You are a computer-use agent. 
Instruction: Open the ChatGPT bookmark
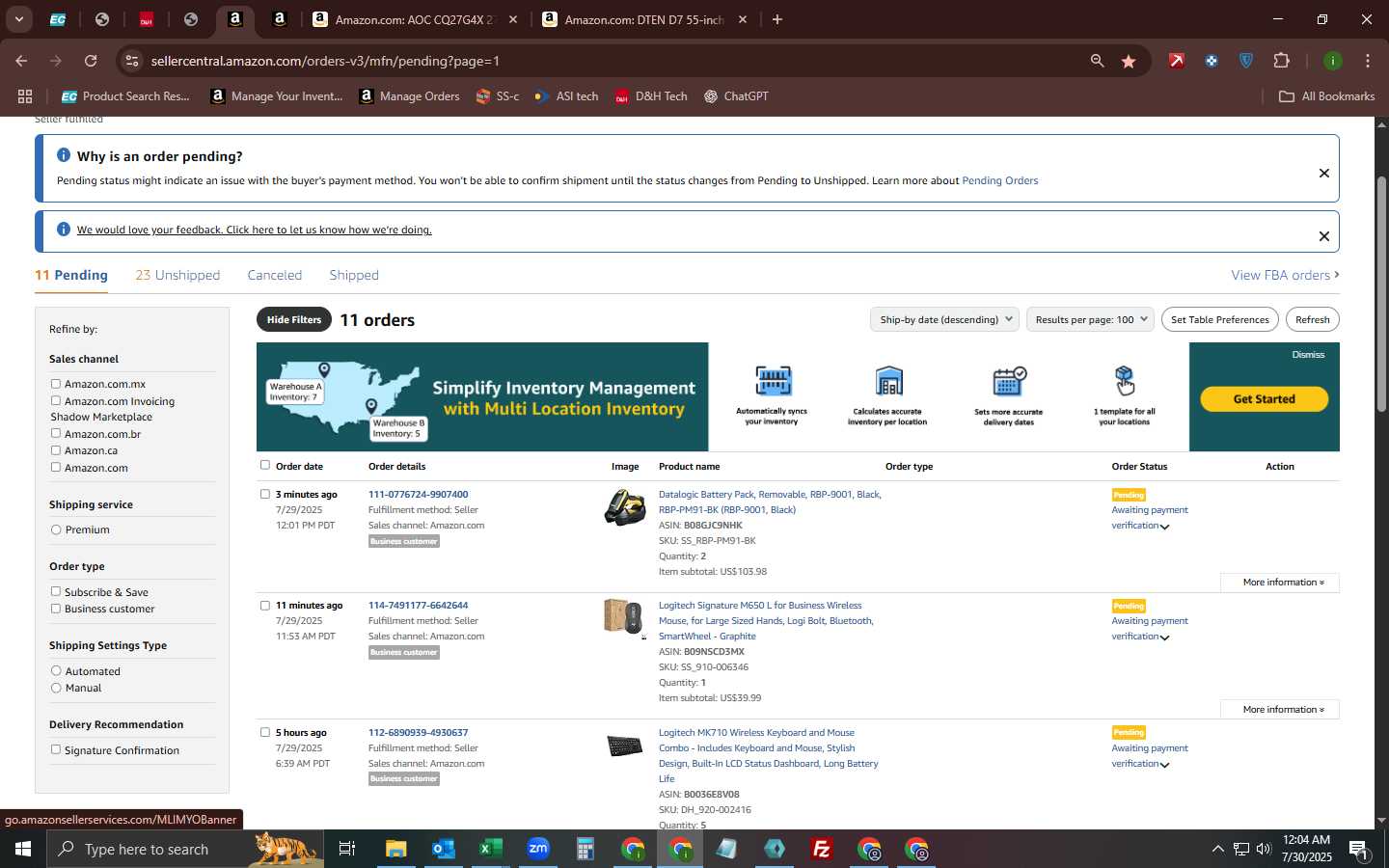pos(736,96)
